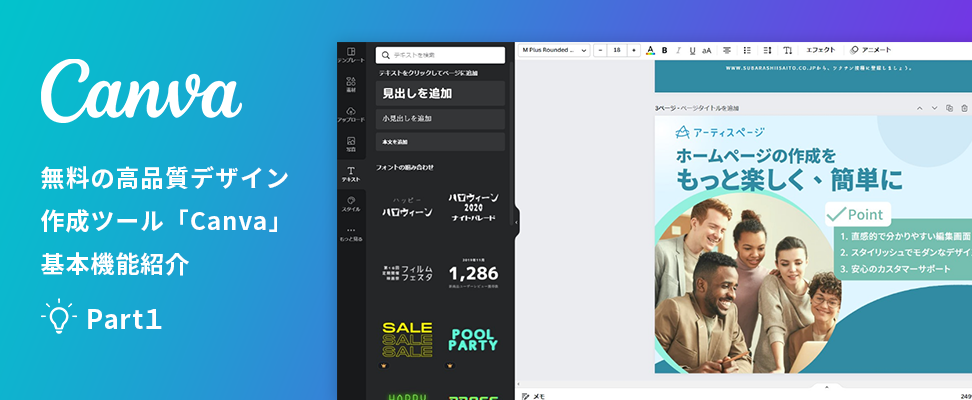The image size is (972, 400).
Task: Open the スタイル (Styles) sidebar tab
Action: click(351, 204)
